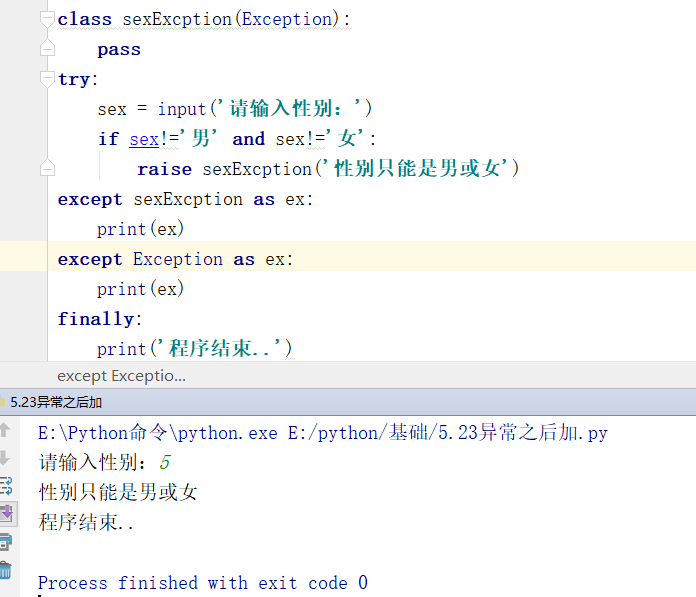
Task: Click the fold end marker beside pass
Action: tap(47, 48)
